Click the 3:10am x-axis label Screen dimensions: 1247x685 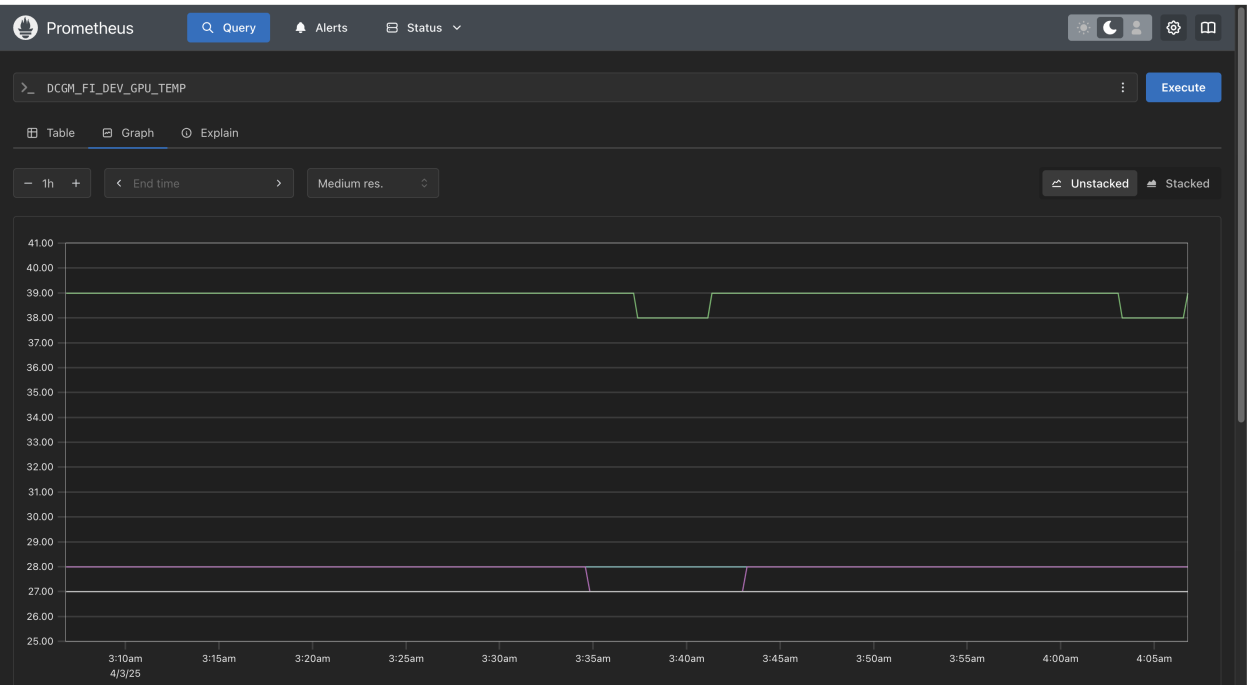125,658
